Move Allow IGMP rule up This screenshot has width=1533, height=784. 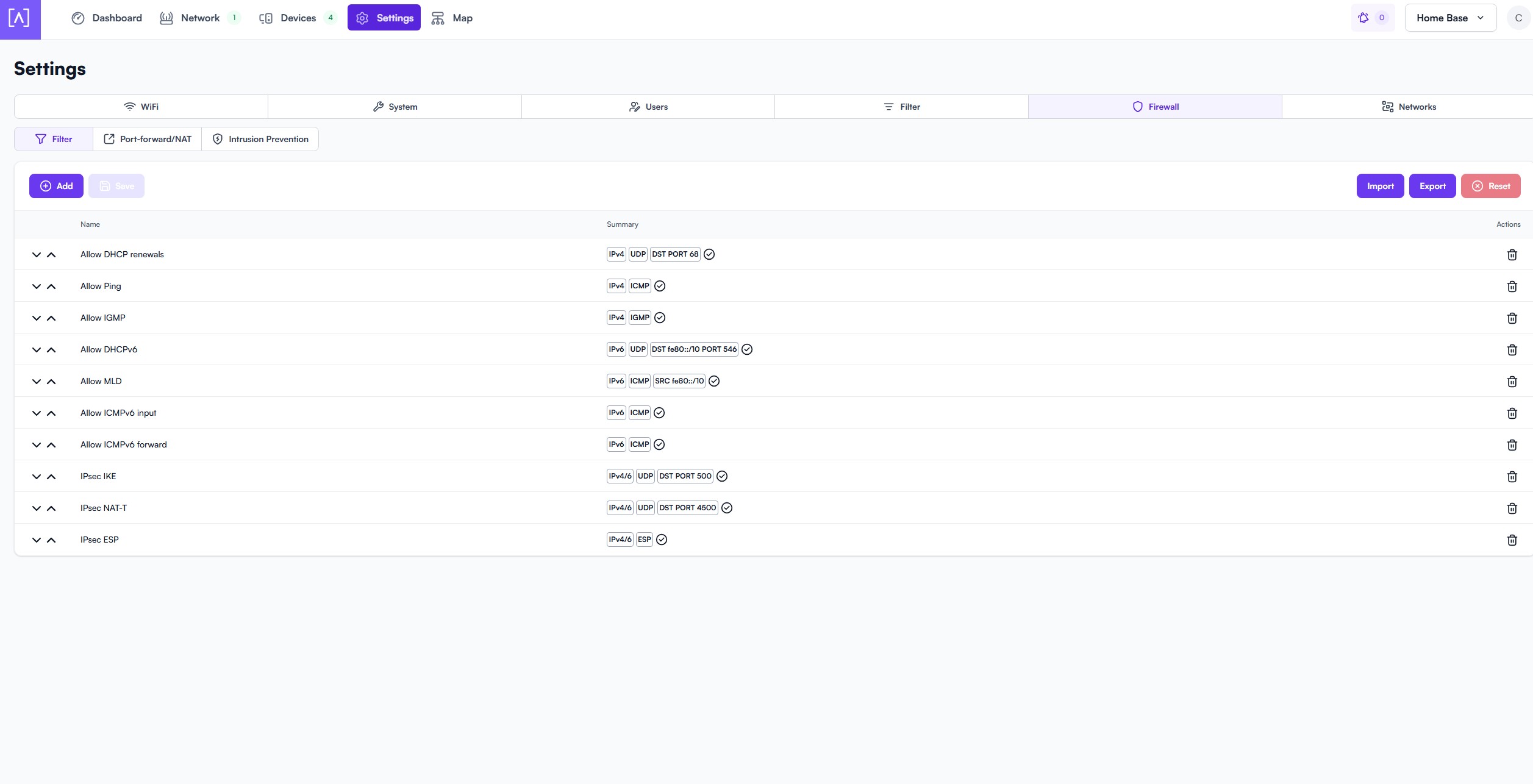tap(51, 318)
